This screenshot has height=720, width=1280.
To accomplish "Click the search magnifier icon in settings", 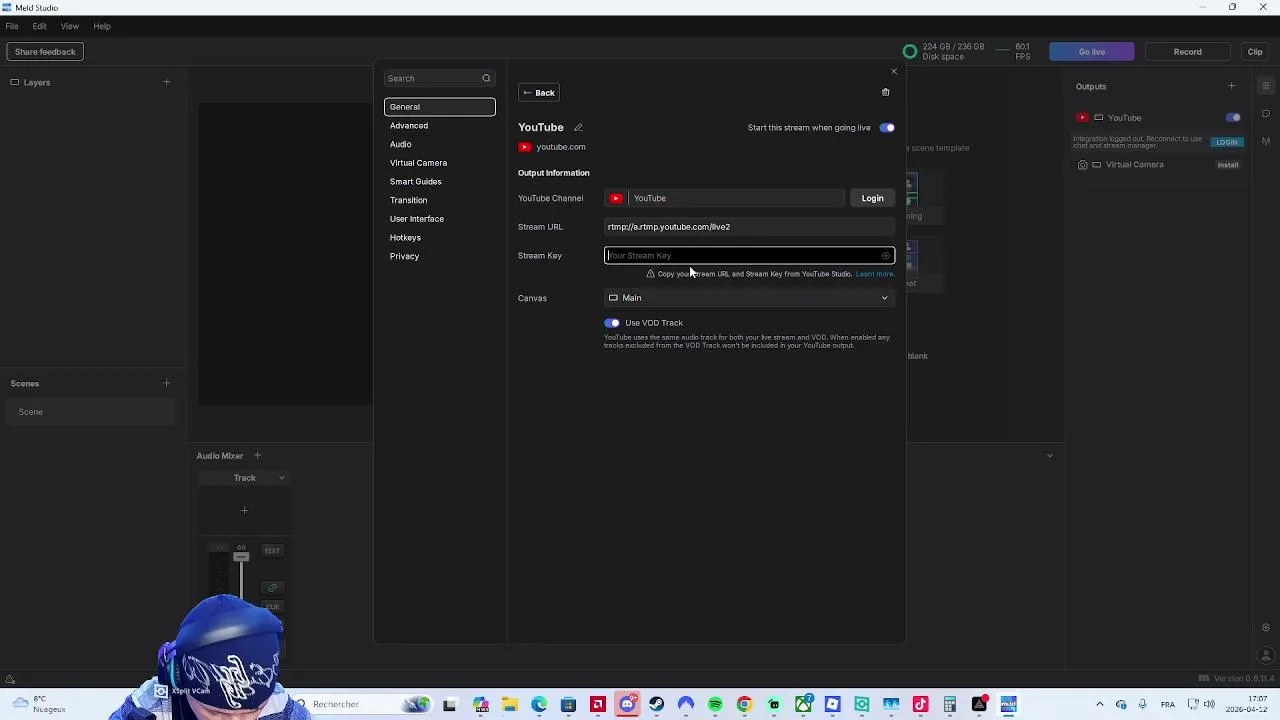I will click(x=486, y=78).
